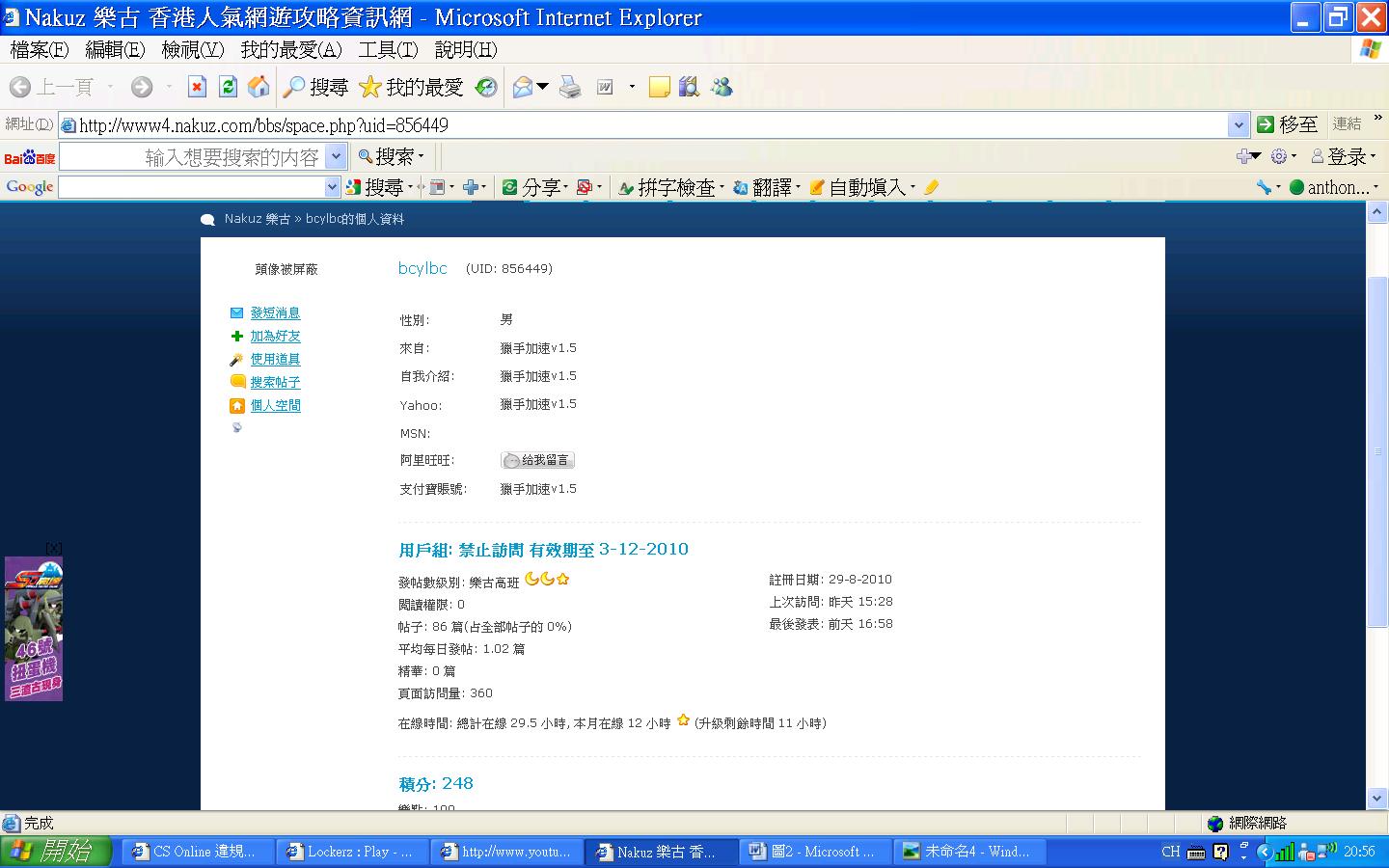Expand the Google search field dropdown
Screen dimensions: 1389x868
(333, 187)
